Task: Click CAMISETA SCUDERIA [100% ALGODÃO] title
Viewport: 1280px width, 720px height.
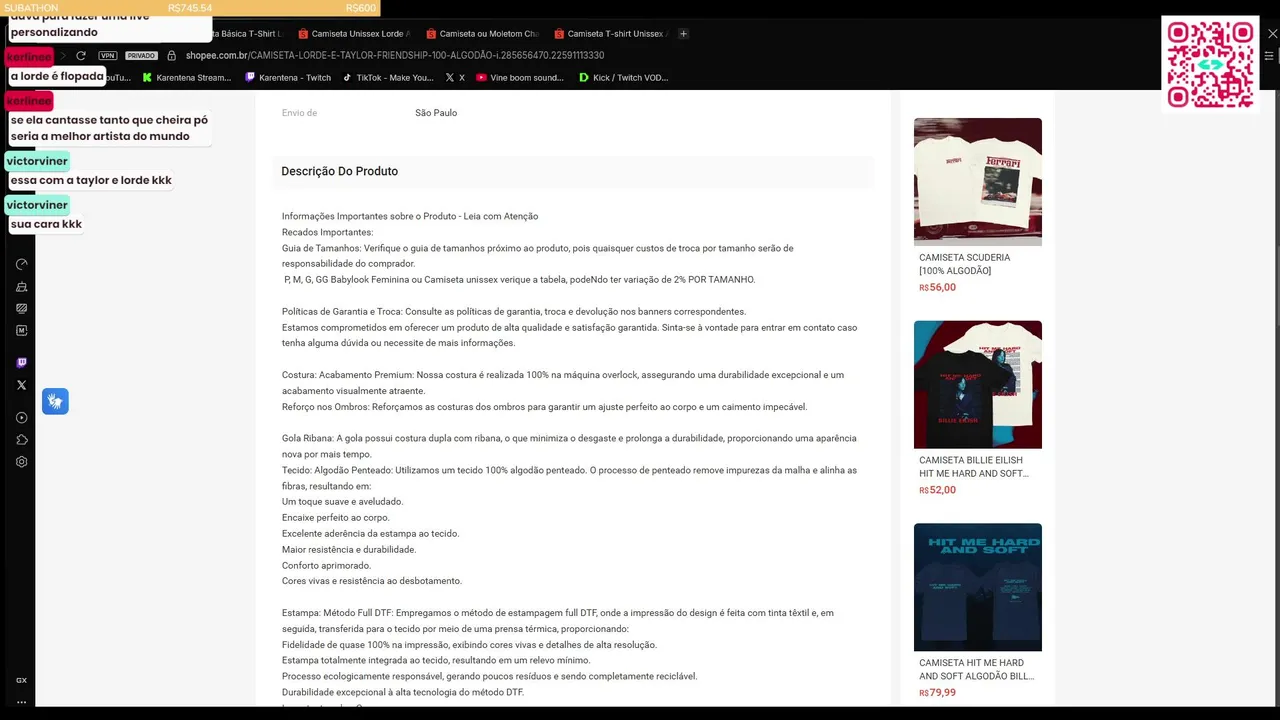Action: tap(965, 264)
